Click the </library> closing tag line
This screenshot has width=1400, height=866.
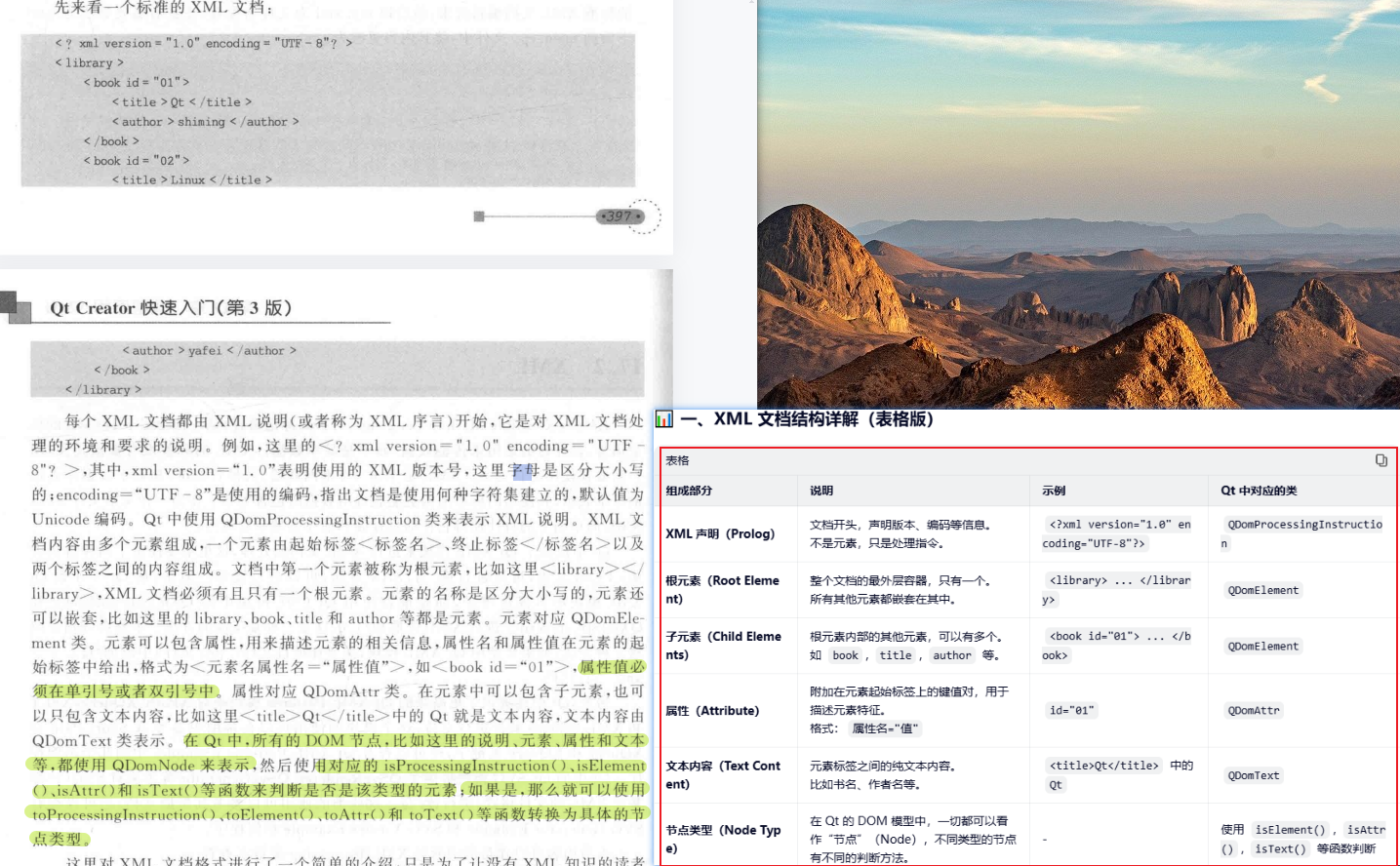pyautogui.click(x=103, y=389)
